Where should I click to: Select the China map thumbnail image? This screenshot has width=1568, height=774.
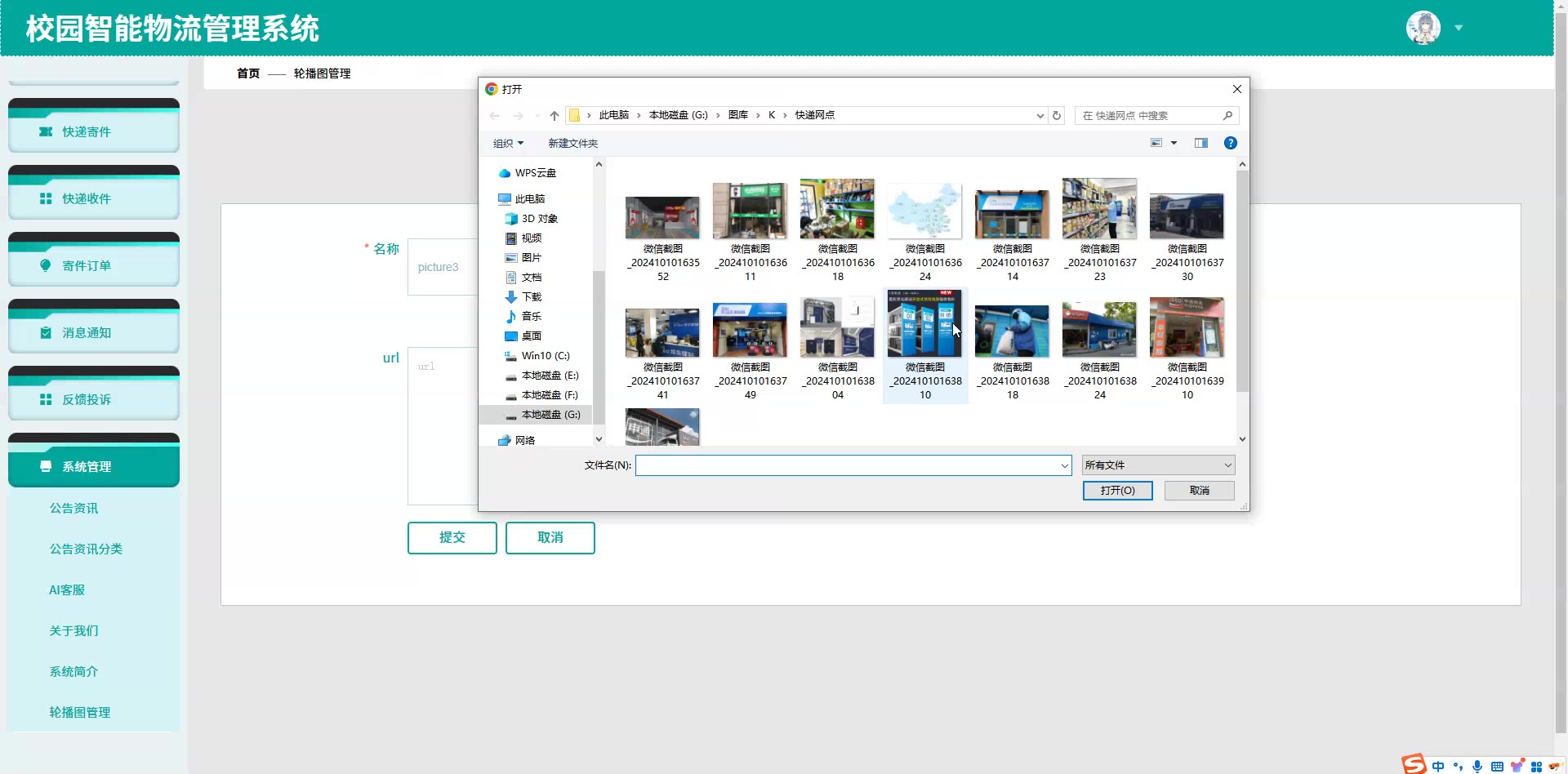(x=924, y=211)
